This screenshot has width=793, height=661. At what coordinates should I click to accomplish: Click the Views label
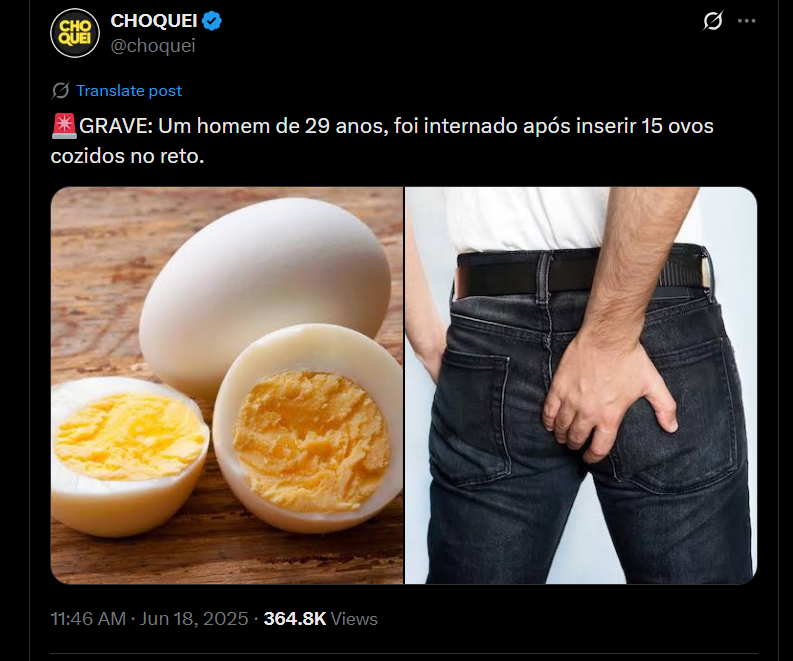(x=354, y=619)
